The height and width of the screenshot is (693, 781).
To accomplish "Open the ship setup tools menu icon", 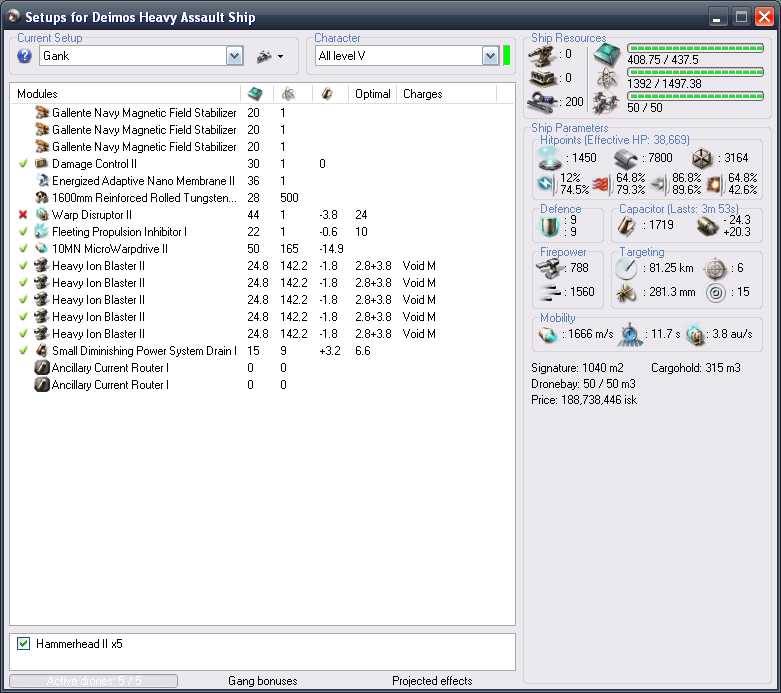I will pos(270,56).
